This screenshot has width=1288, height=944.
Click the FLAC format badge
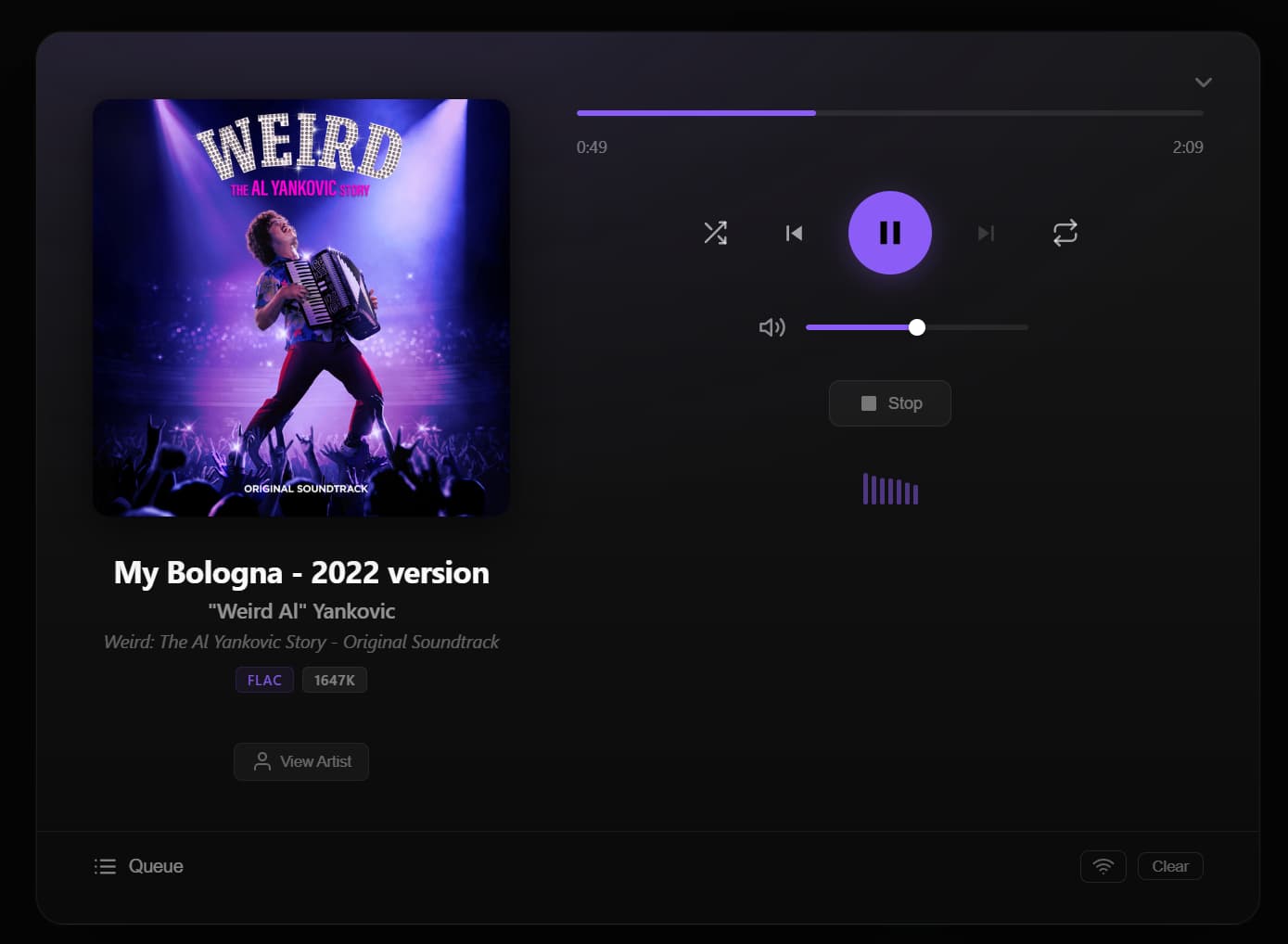point(264,680)
